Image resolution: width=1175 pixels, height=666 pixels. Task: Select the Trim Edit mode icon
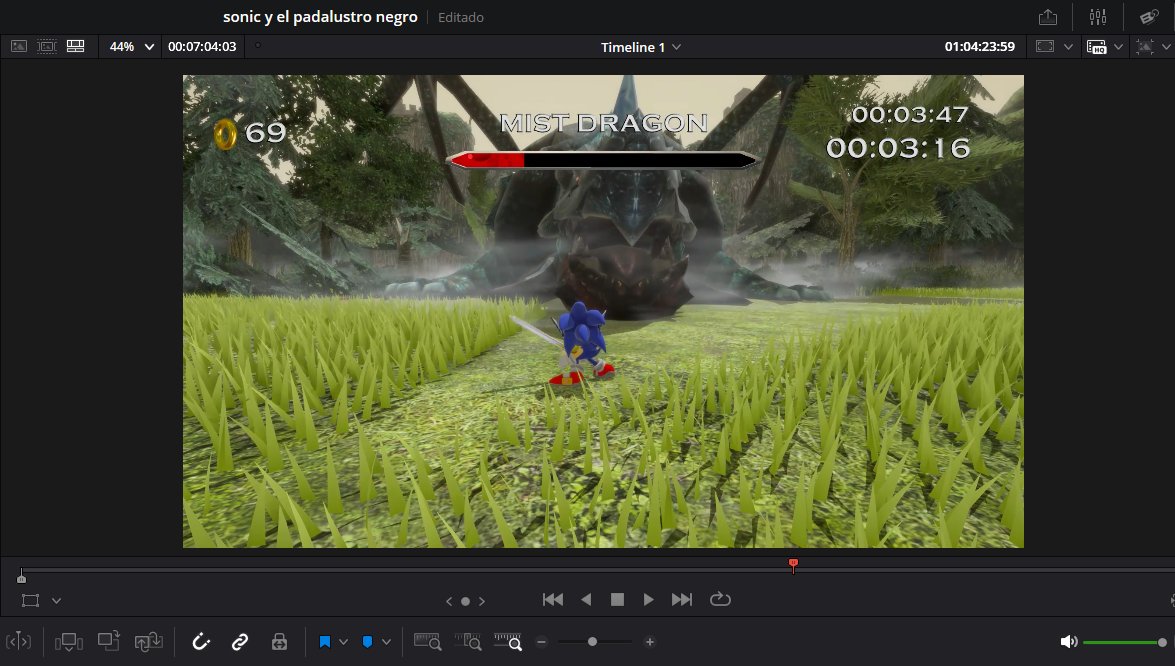click(19, 641)
